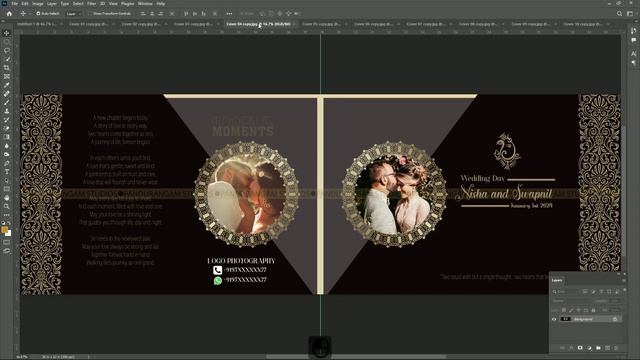Select the Crop tool

tap(7, 68)
